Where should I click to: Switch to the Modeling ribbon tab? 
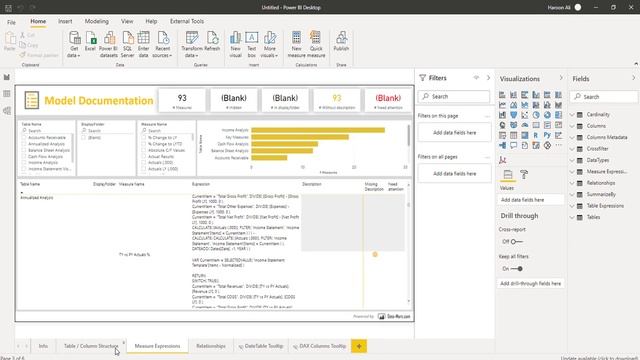click(97, 21)
